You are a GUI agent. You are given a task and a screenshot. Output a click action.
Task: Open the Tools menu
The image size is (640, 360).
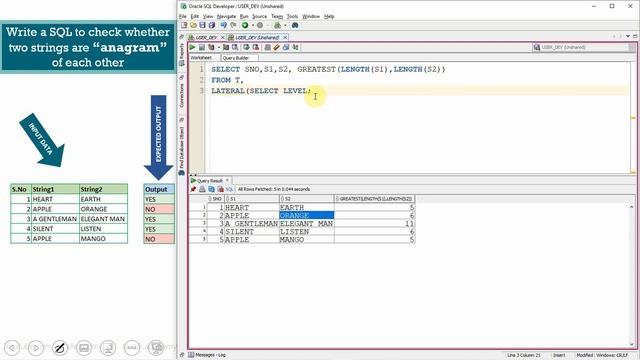292,16
